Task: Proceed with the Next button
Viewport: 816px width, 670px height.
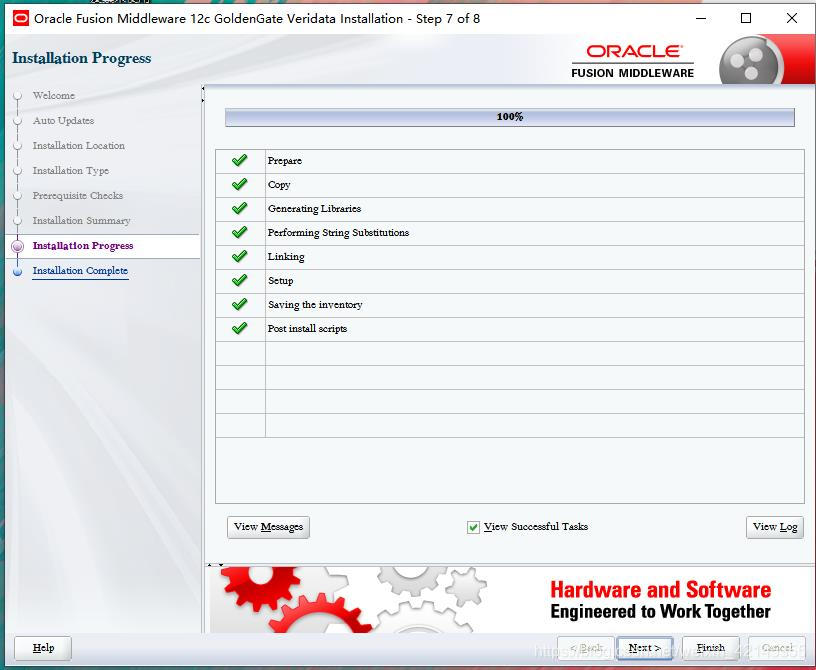Action: tap(644, 648)
